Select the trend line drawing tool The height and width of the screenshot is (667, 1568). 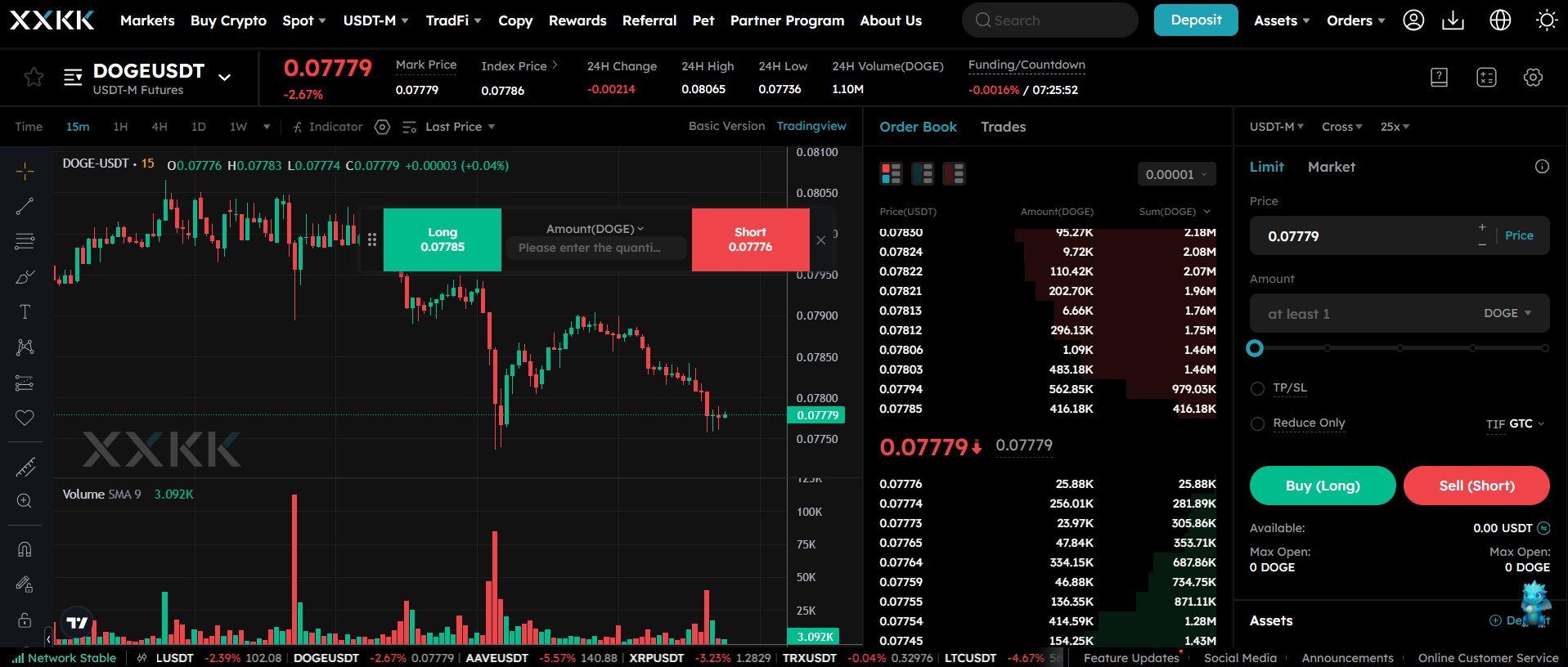25,206
